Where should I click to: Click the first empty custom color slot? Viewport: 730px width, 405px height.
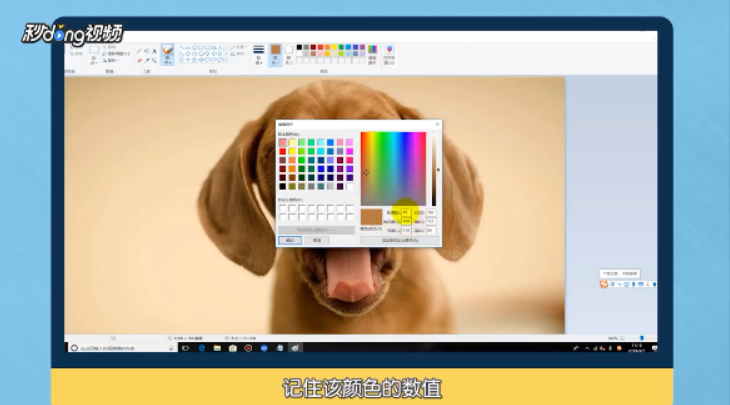point(283,209)
